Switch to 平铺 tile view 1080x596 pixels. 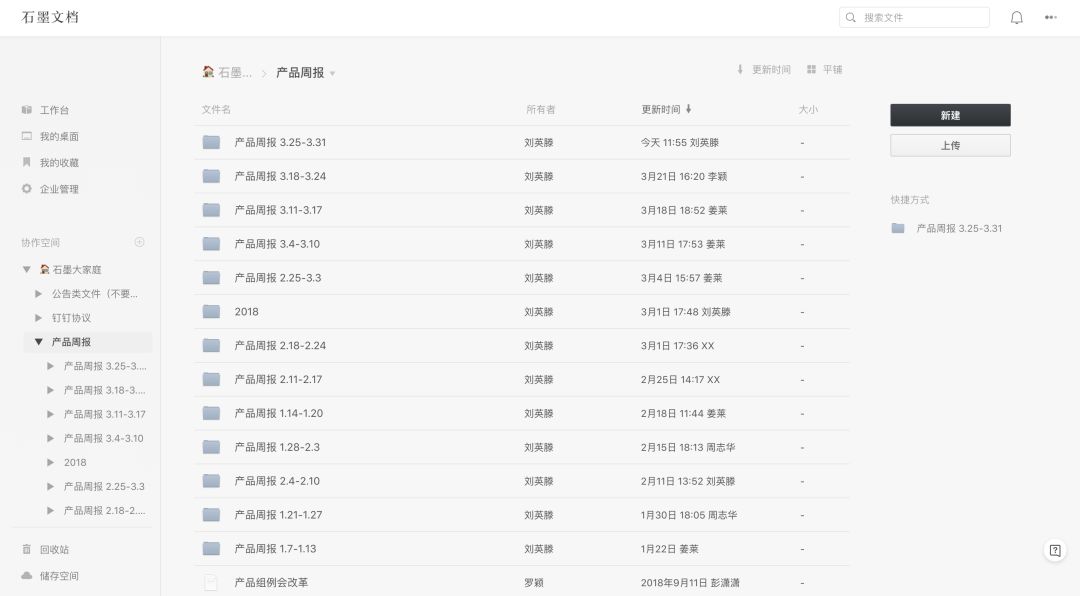(824, 70)
